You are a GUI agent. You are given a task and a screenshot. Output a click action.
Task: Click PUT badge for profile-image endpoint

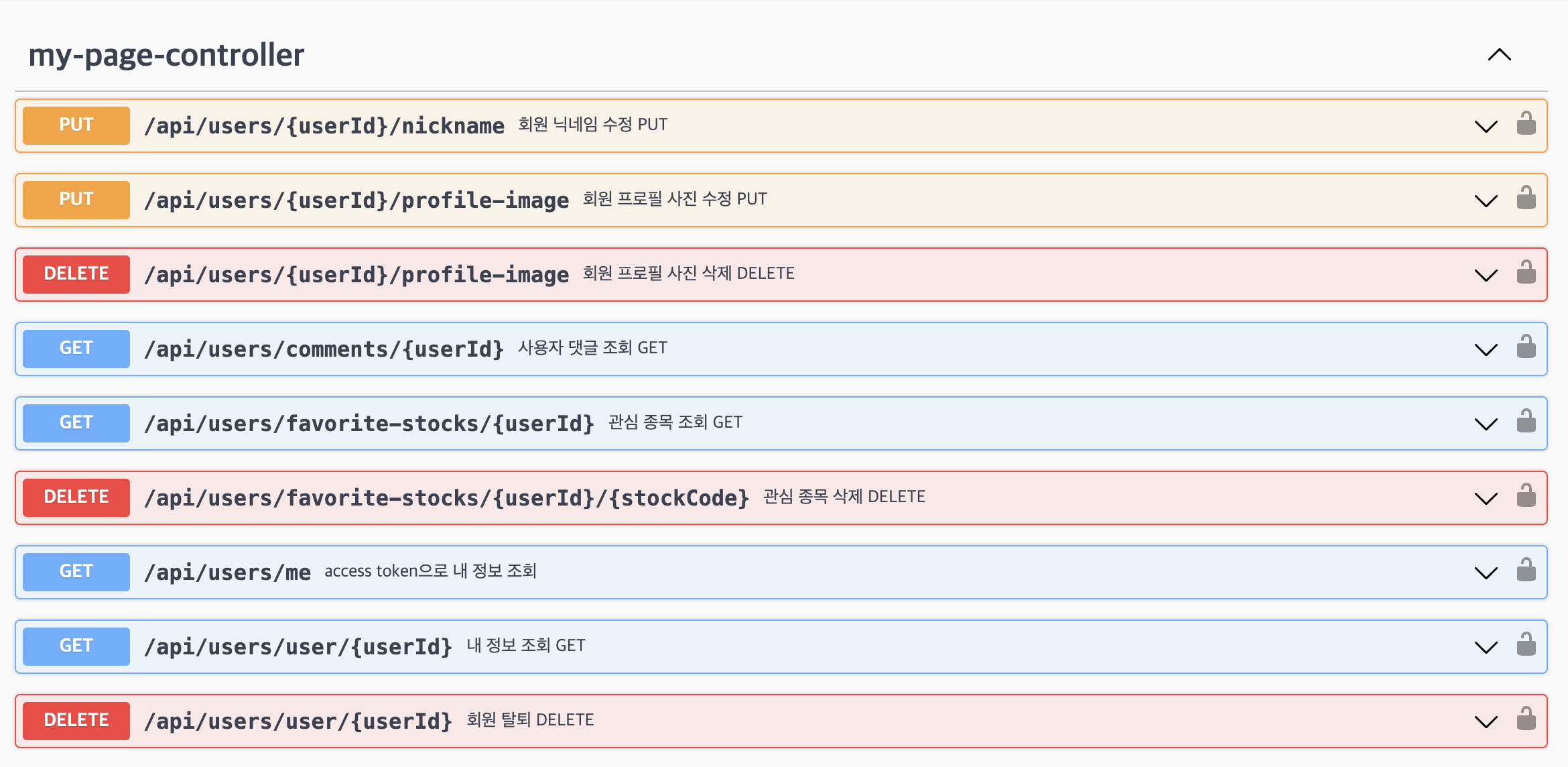pos(76,200)
